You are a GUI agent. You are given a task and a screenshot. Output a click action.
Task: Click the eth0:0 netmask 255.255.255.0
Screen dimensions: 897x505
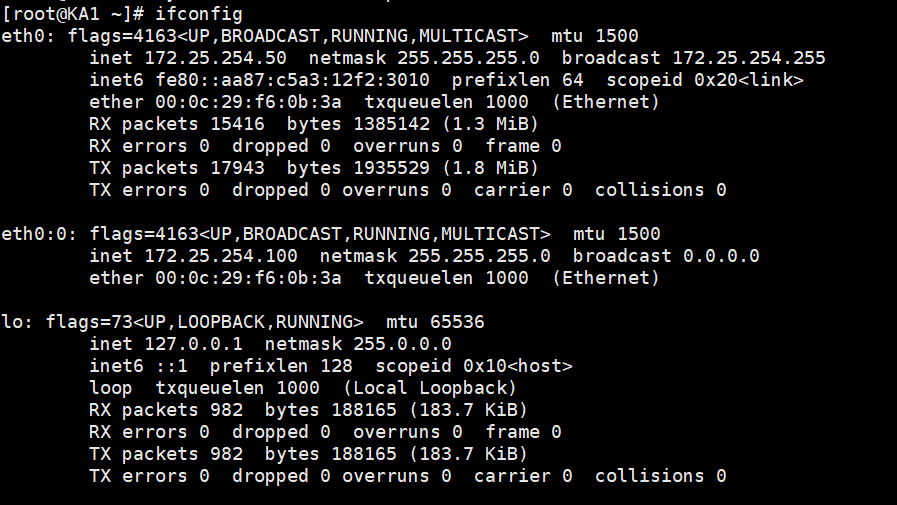(479, 256)
